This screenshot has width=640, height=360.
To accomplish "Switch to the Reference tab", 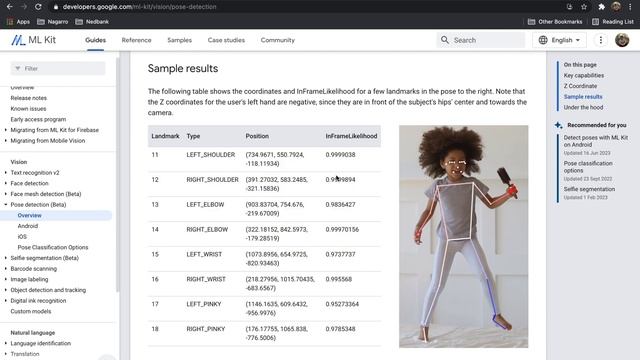I will pyautogui.click(x=136, y=40).
